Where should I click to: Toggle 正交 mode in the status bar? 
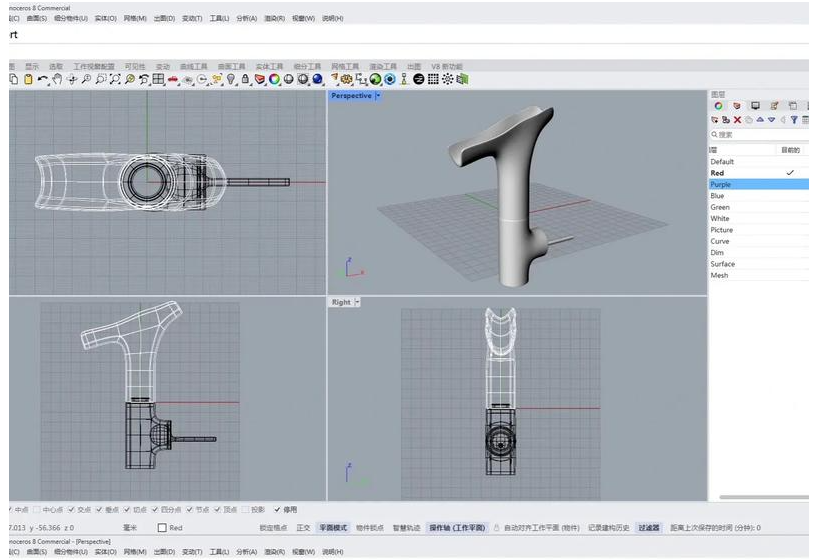303,528
